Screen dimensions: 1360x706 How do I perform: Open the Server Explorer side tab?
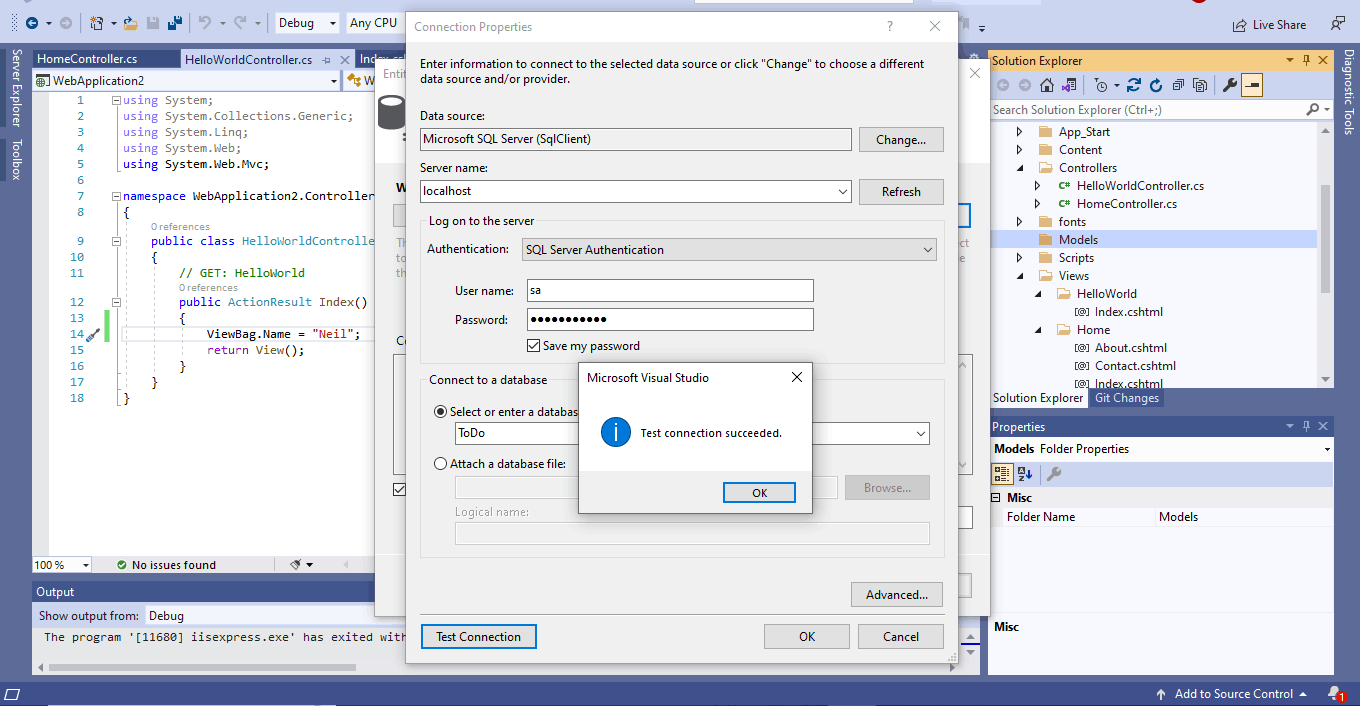[x=16, y=88]
